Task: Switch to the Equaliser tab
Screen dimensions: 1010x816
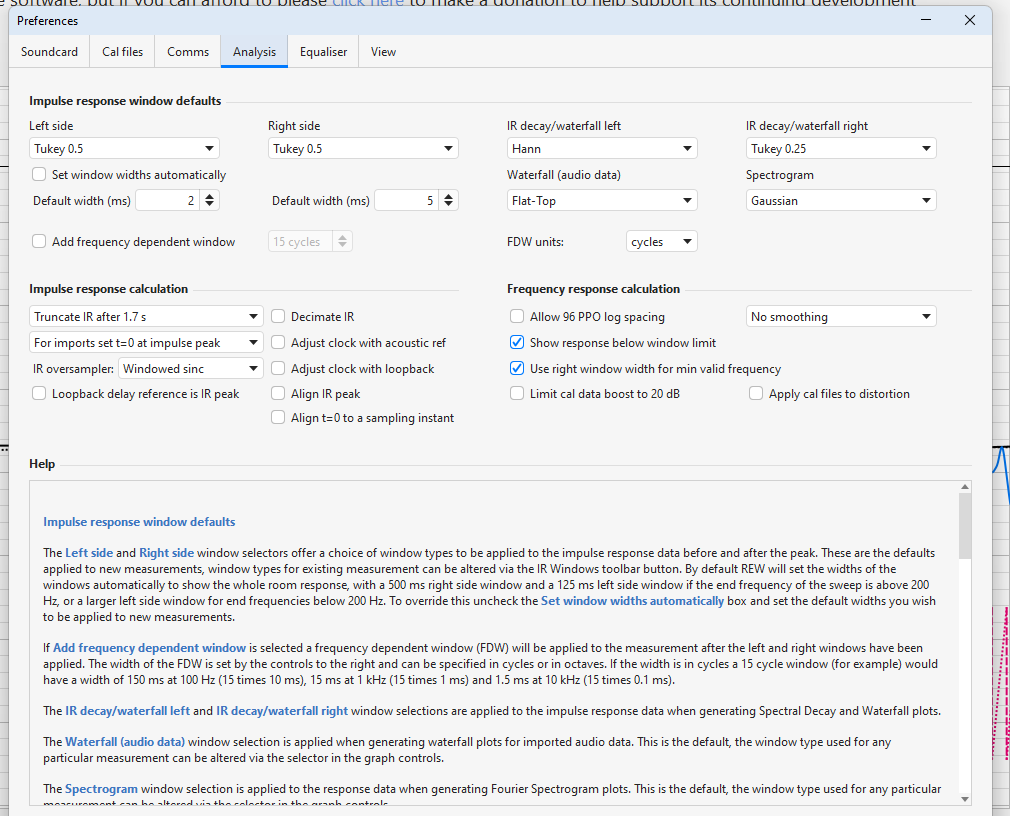Action: click(x=323, y=52)
